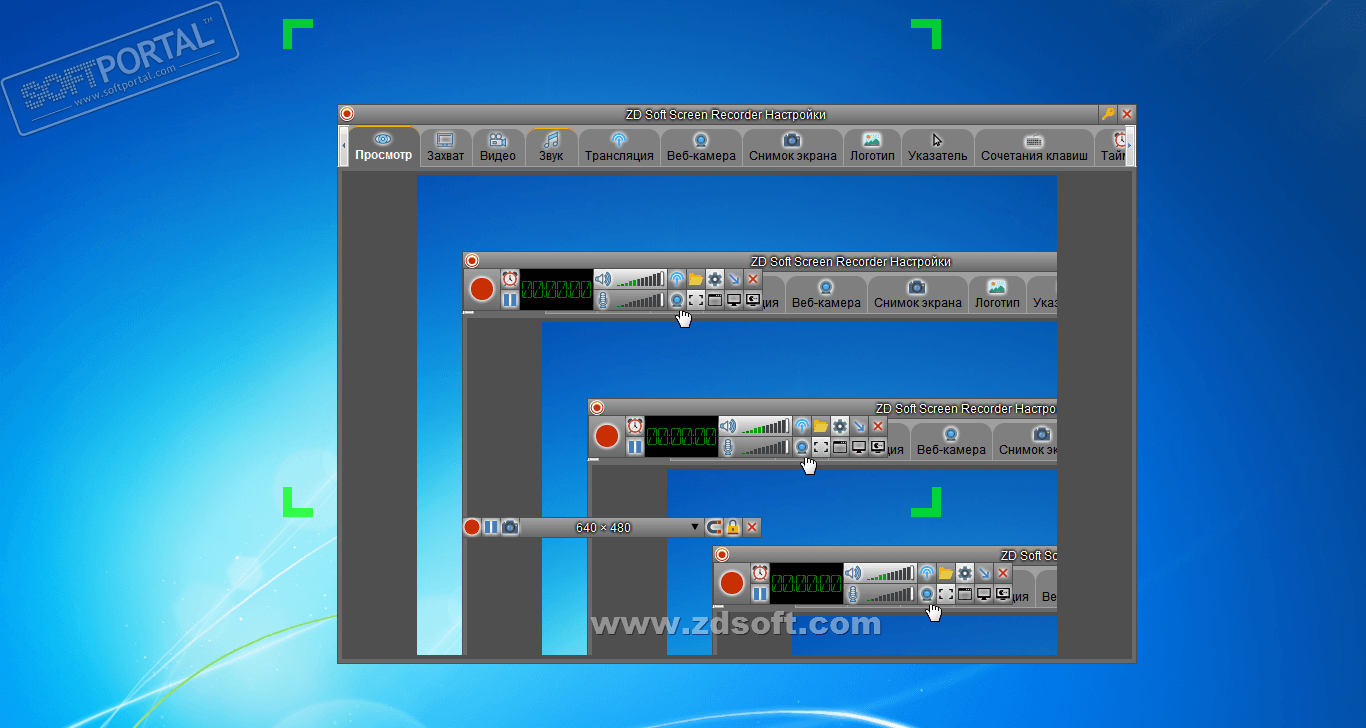Click the key license icon in settings title bar
This screenshot has height=728, width=1366.
pyautogui.click(x=1108, y=114)
